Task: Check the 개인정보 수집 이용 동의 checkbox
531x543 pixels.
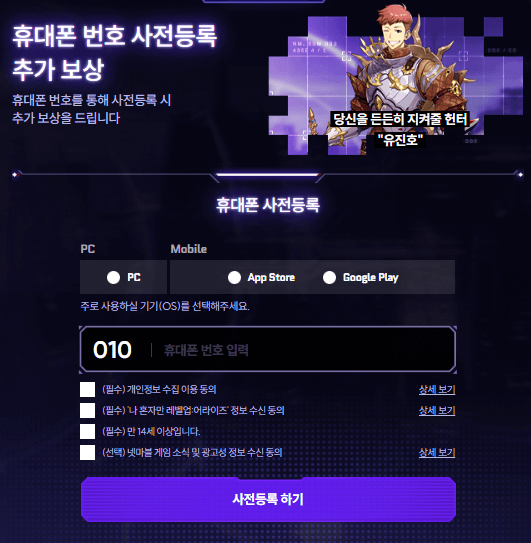Action: (x=87, y=390)
